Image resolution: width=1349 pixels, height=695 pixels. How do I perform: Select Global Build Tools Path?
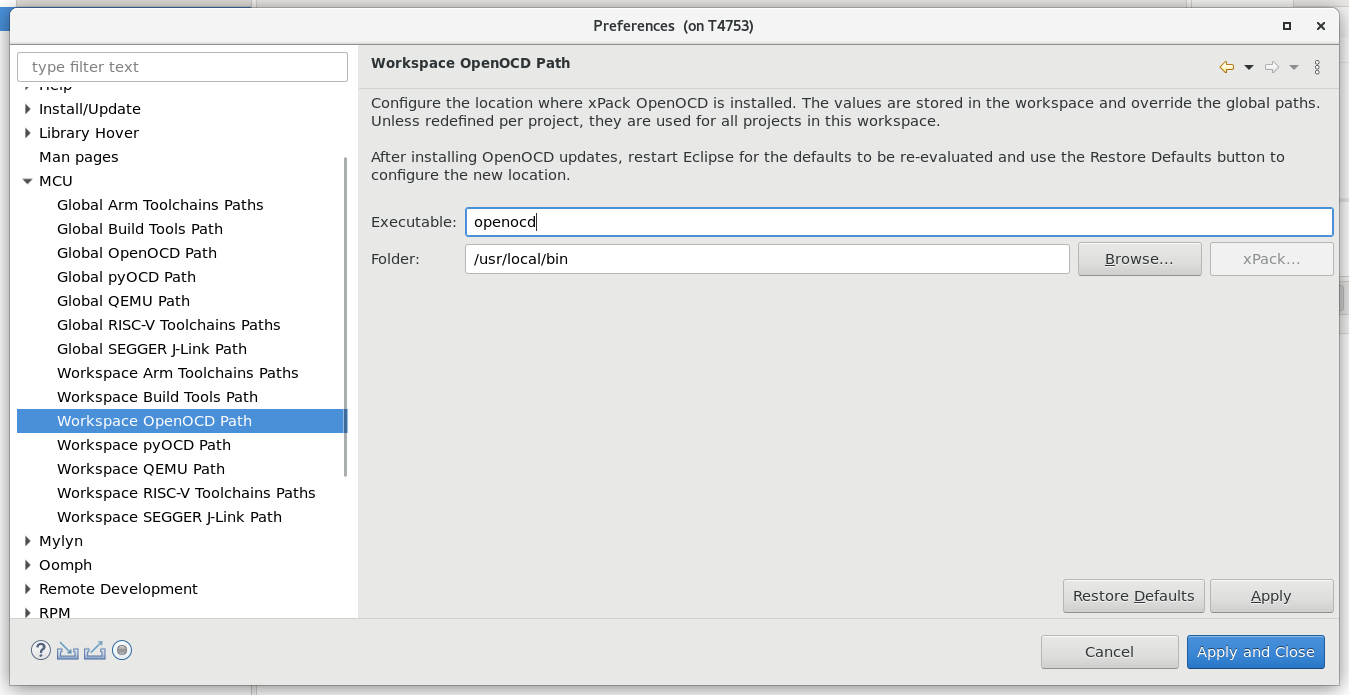[x=140, y=229]
